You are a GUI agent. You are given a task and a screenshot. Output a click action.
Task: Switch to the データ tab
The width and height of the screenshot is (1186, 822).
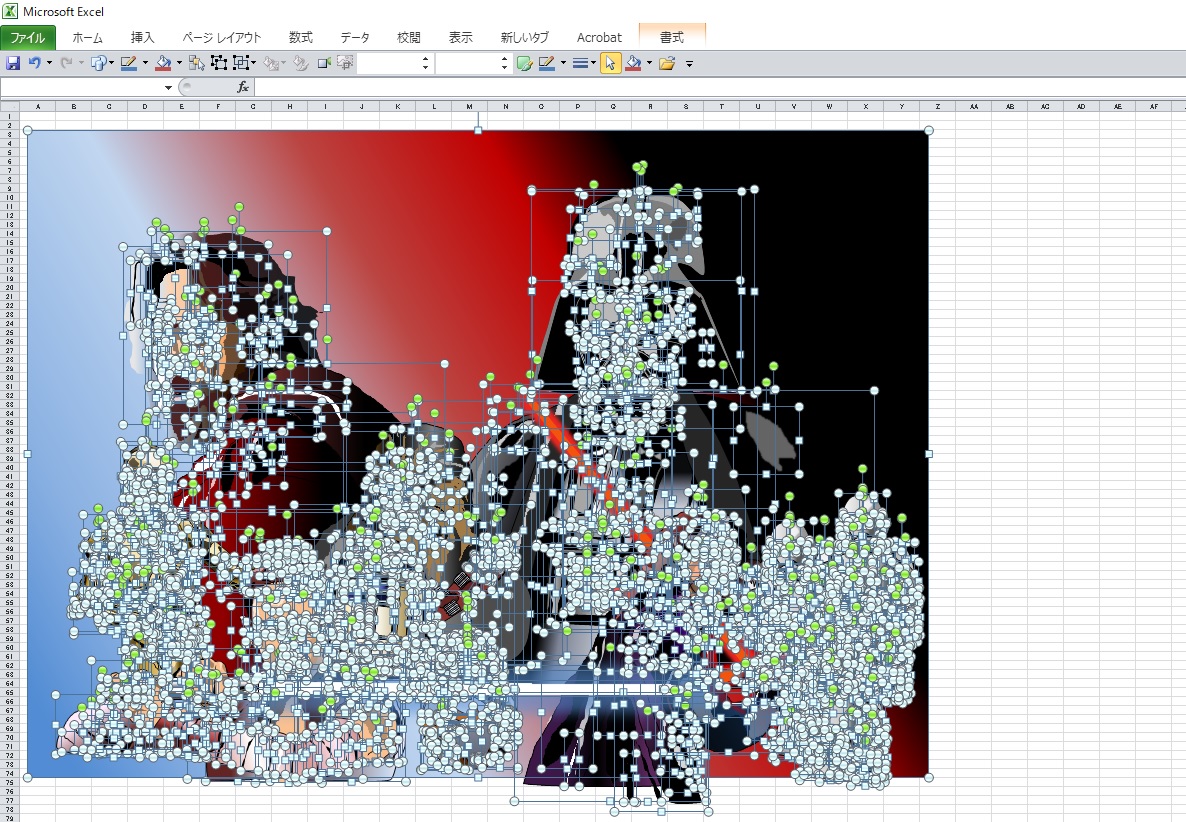click(x=355, y=37)
